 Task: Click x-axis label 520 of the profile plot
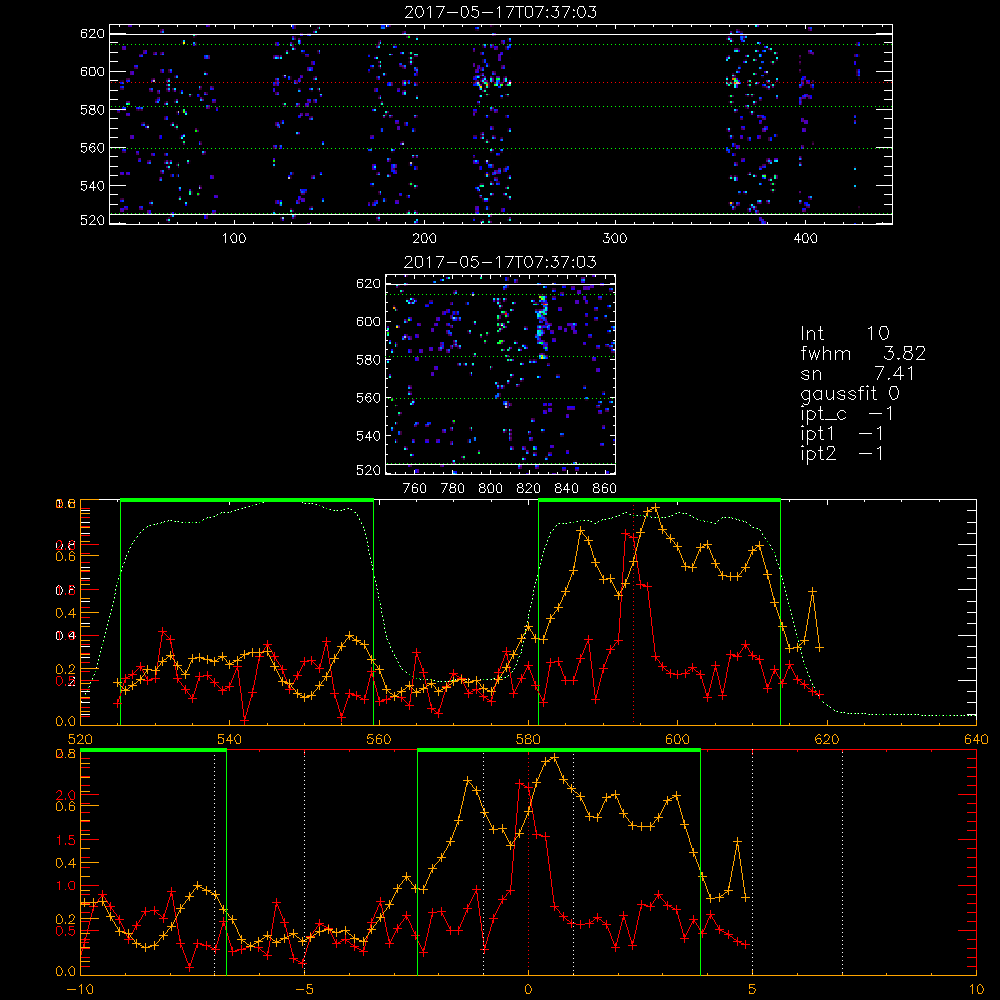pos(80,740)
